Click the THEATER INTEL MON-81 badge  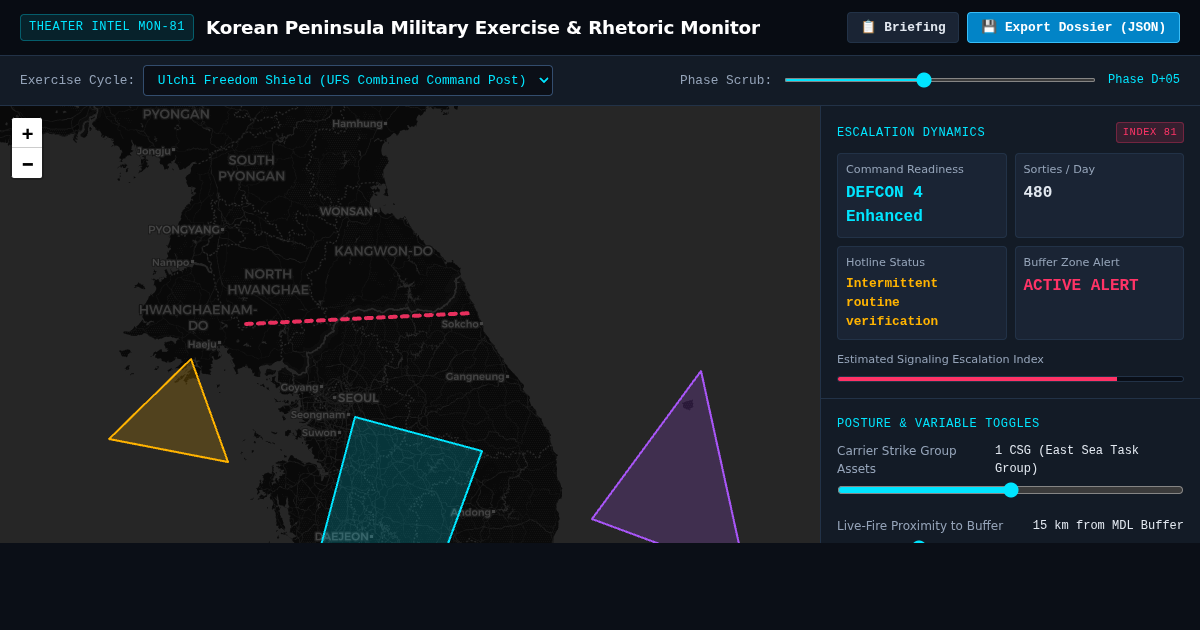[x=107, y=27]
